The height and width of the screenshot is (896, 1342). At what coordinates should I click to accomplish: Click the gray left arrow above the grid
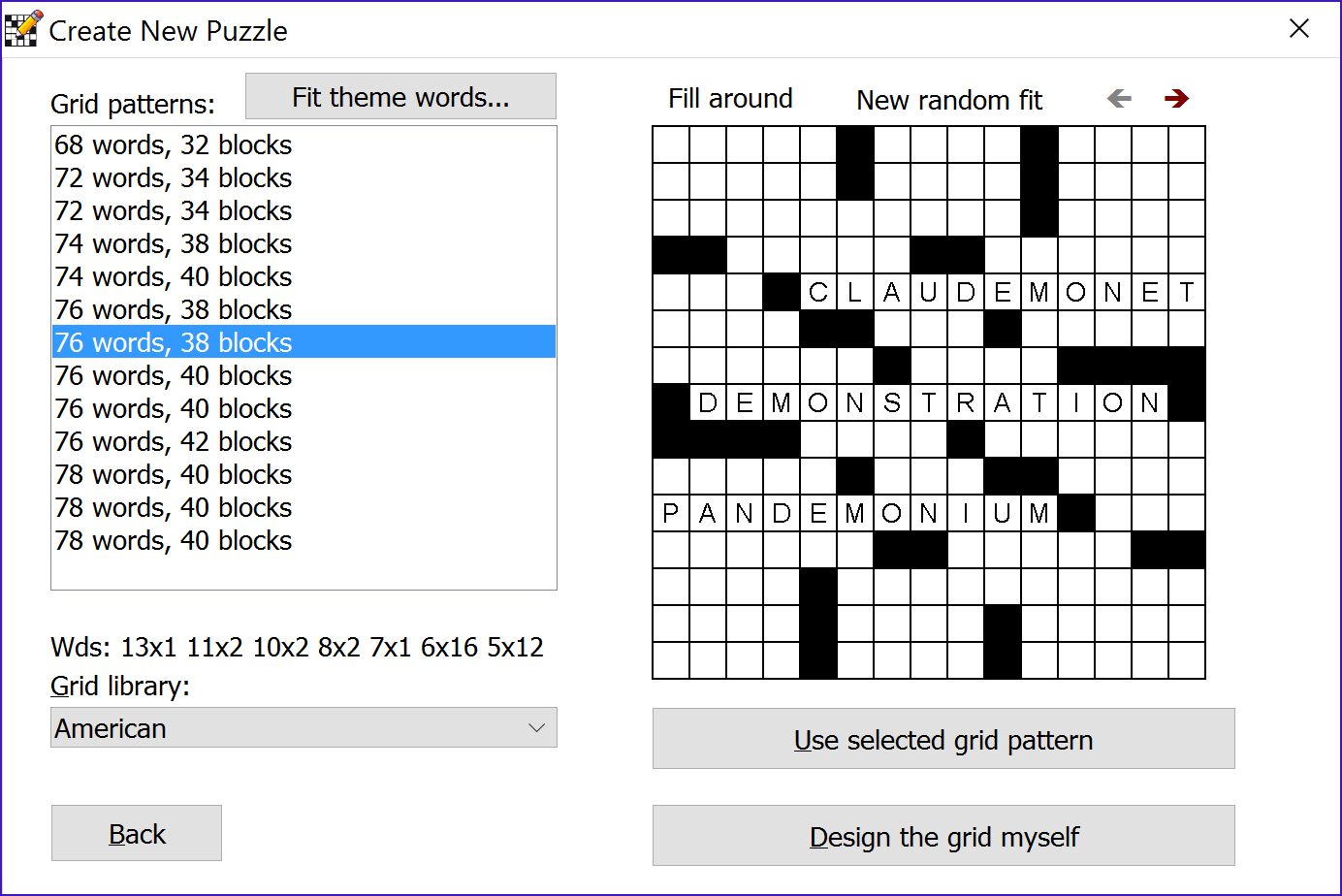(x=1119, y=98)
